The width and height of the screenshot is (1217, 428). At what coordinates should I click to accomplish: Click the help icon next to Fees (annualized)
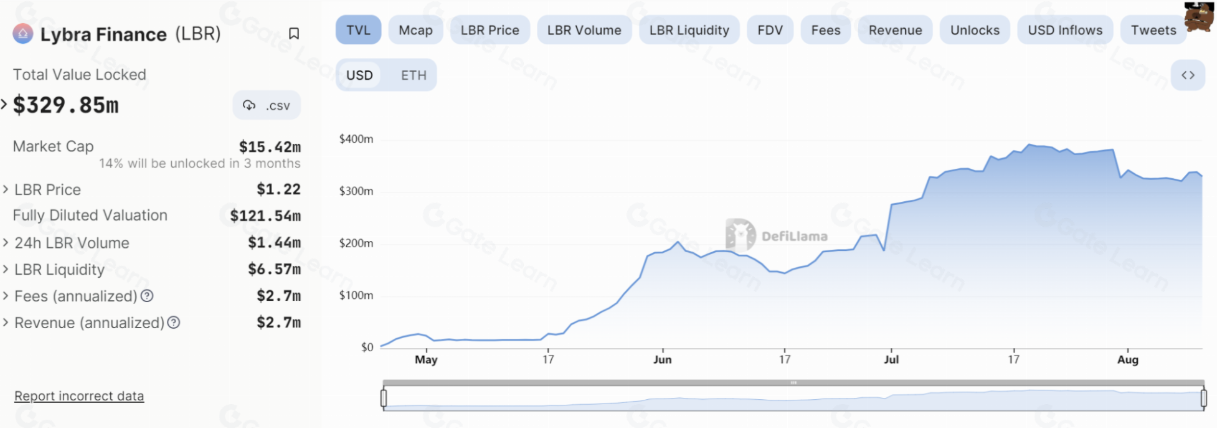pos(147,296)
